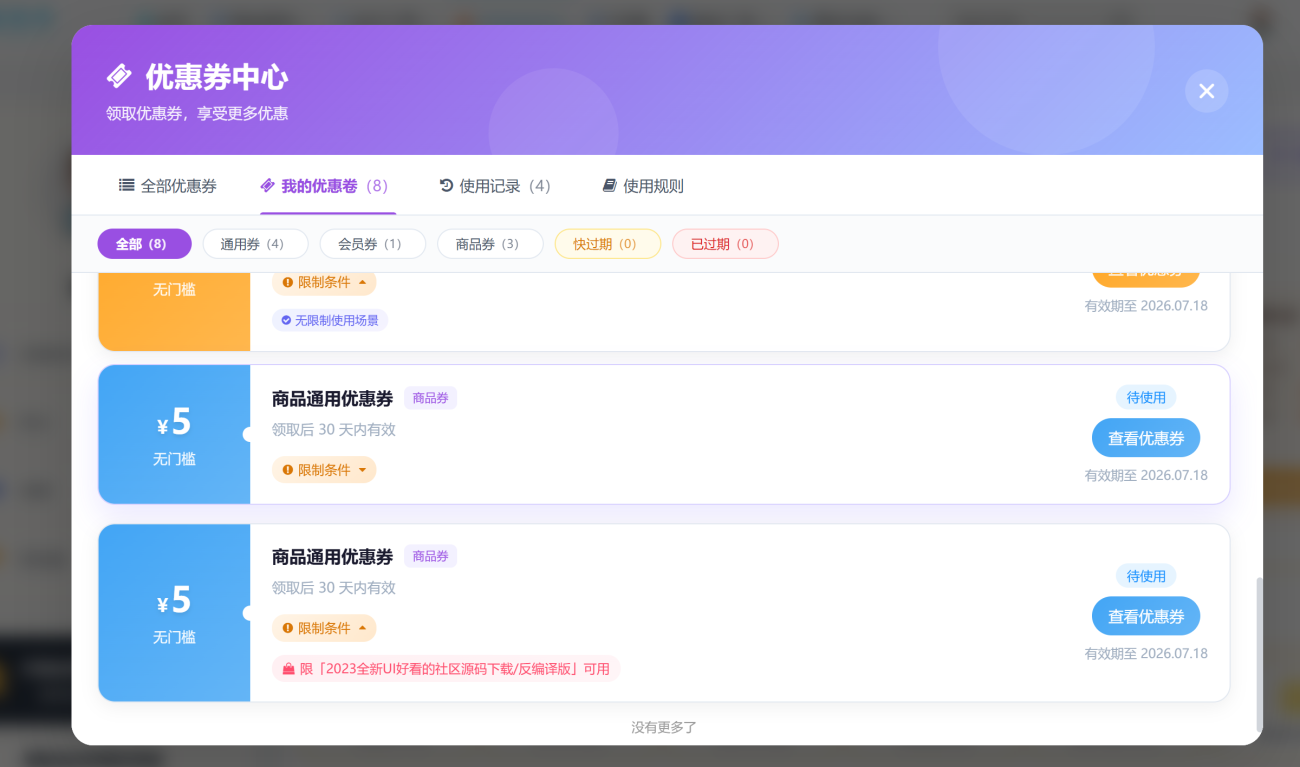Close the coupon center dialog
Screen dimensions: 1300x767
(1206, 91)
